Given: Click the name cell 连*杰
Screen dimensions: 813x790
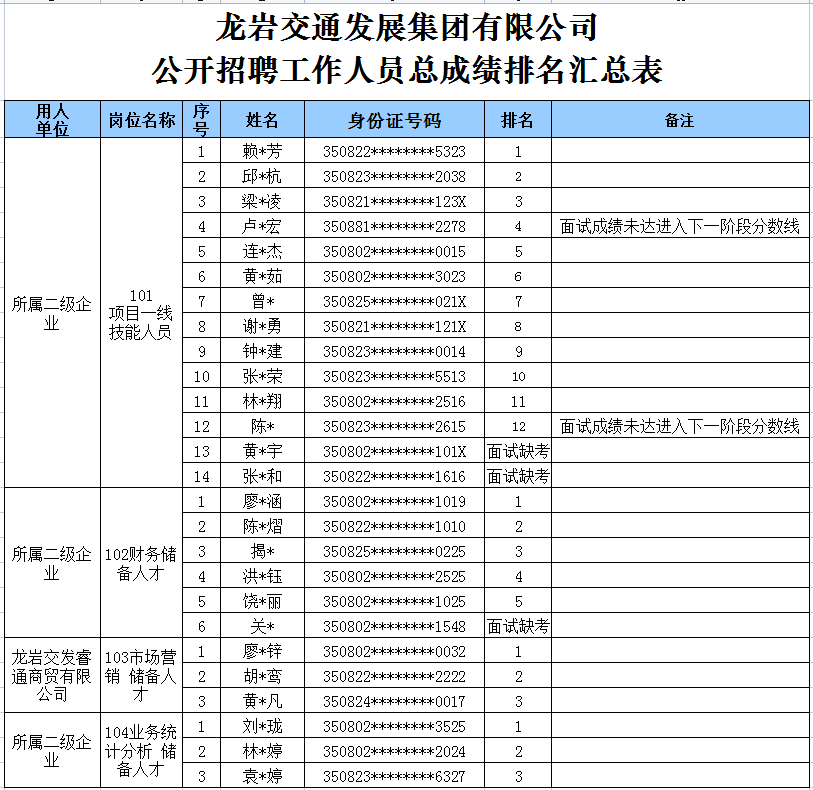Looking at the screenshot, I should click(x=262, y=251).
